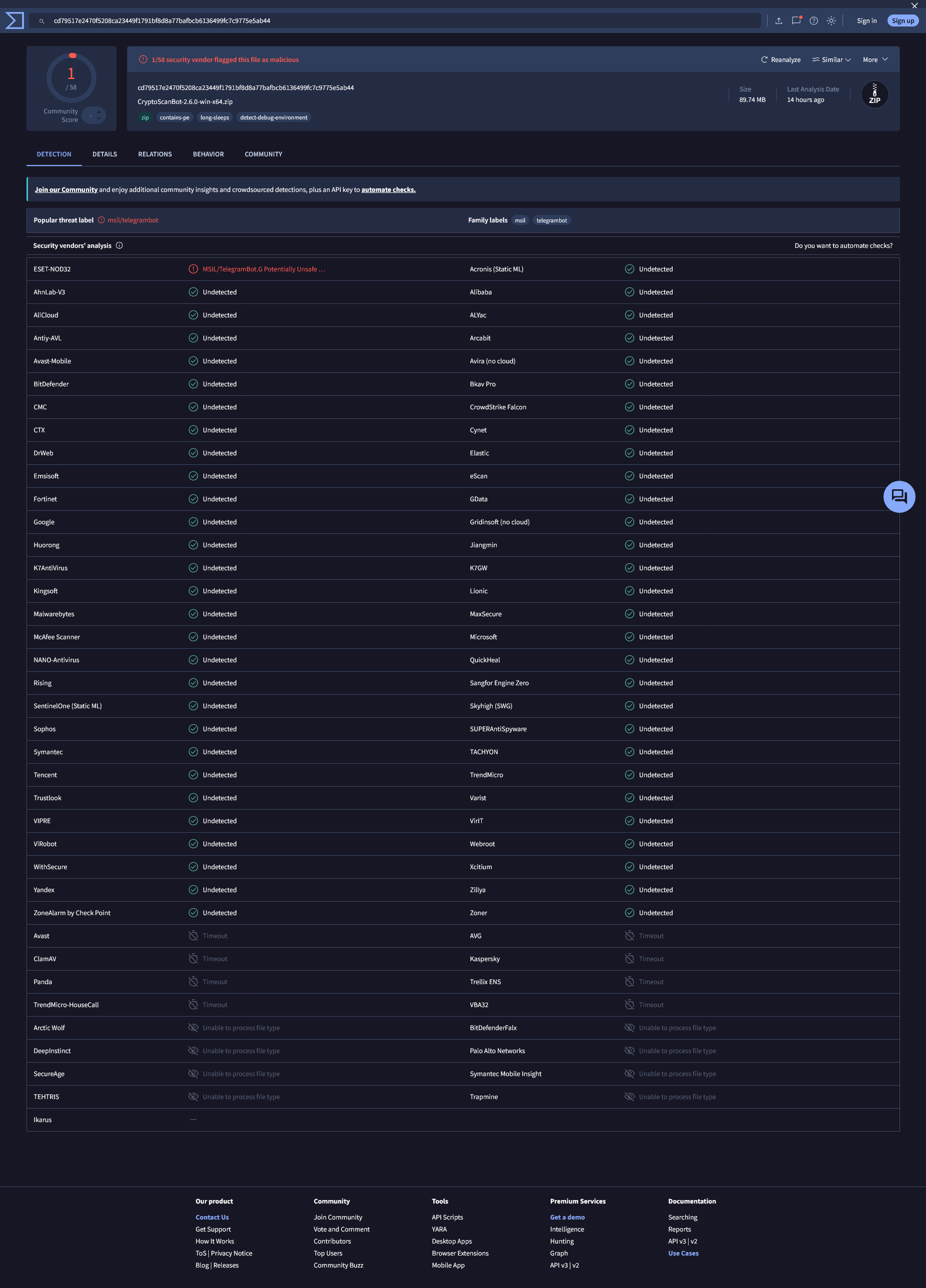926x1288 pixels.
Task: Click ESET-NOD32 red alert icon
Action: point(193,269)
